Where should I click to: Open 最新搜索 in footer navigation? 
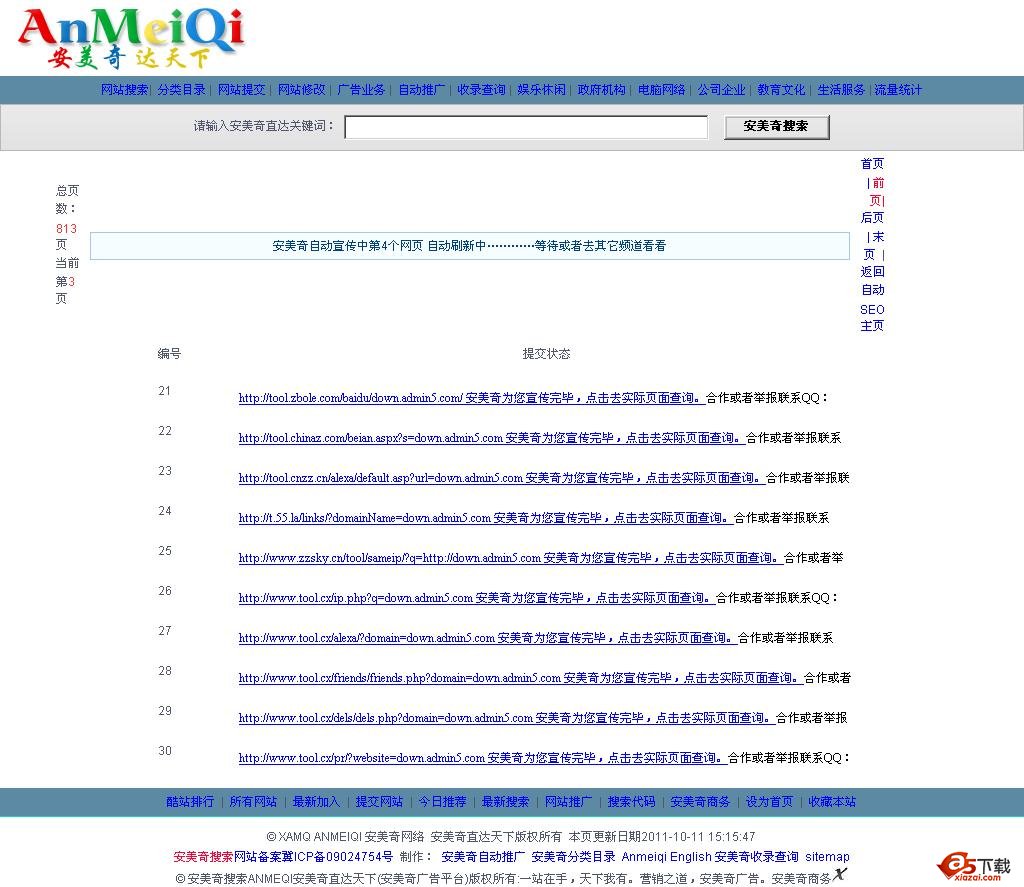click(x=505, y=801)
